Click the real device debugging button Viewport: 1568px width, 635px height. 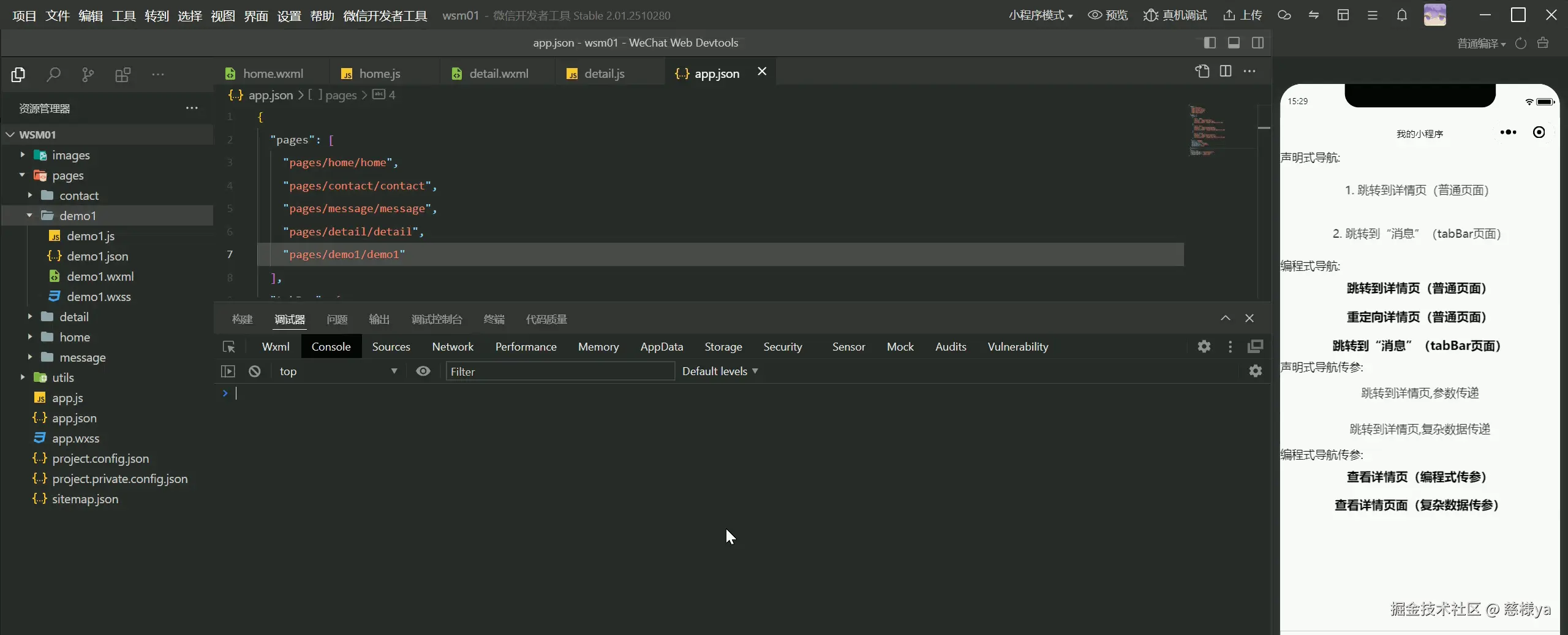1174,15
